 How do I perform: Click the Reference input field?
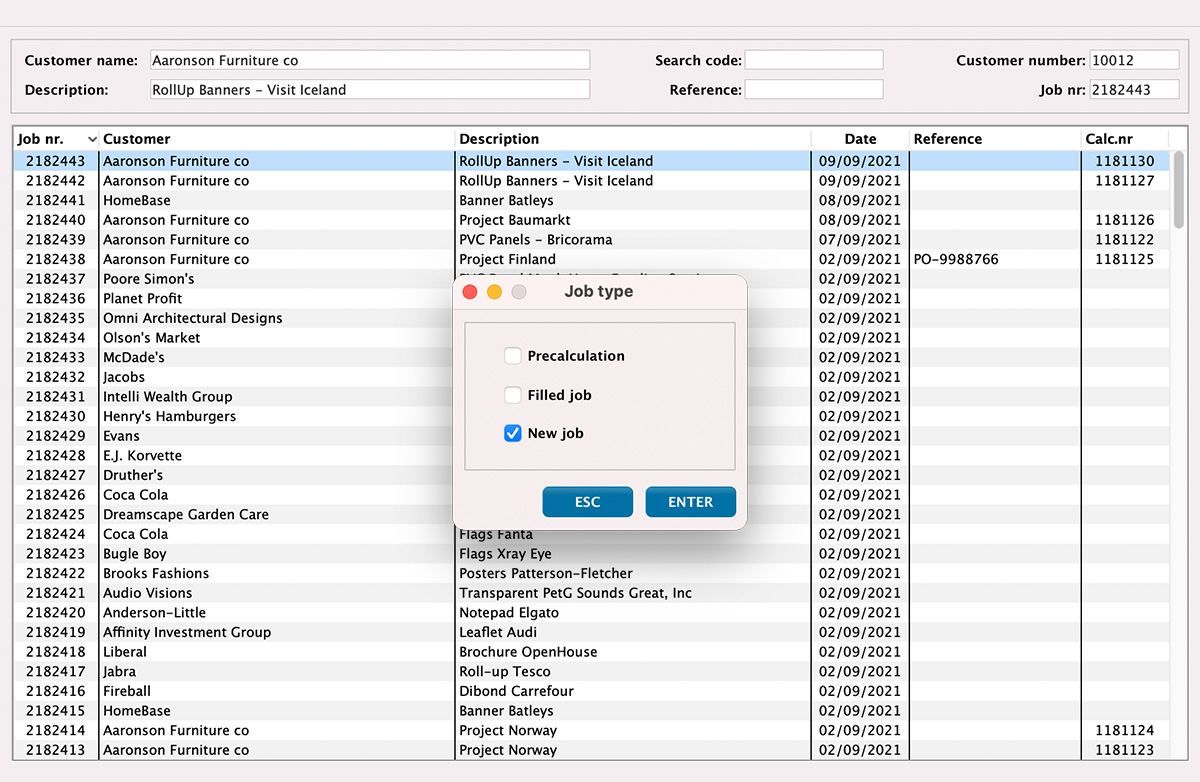pos(813,88)
